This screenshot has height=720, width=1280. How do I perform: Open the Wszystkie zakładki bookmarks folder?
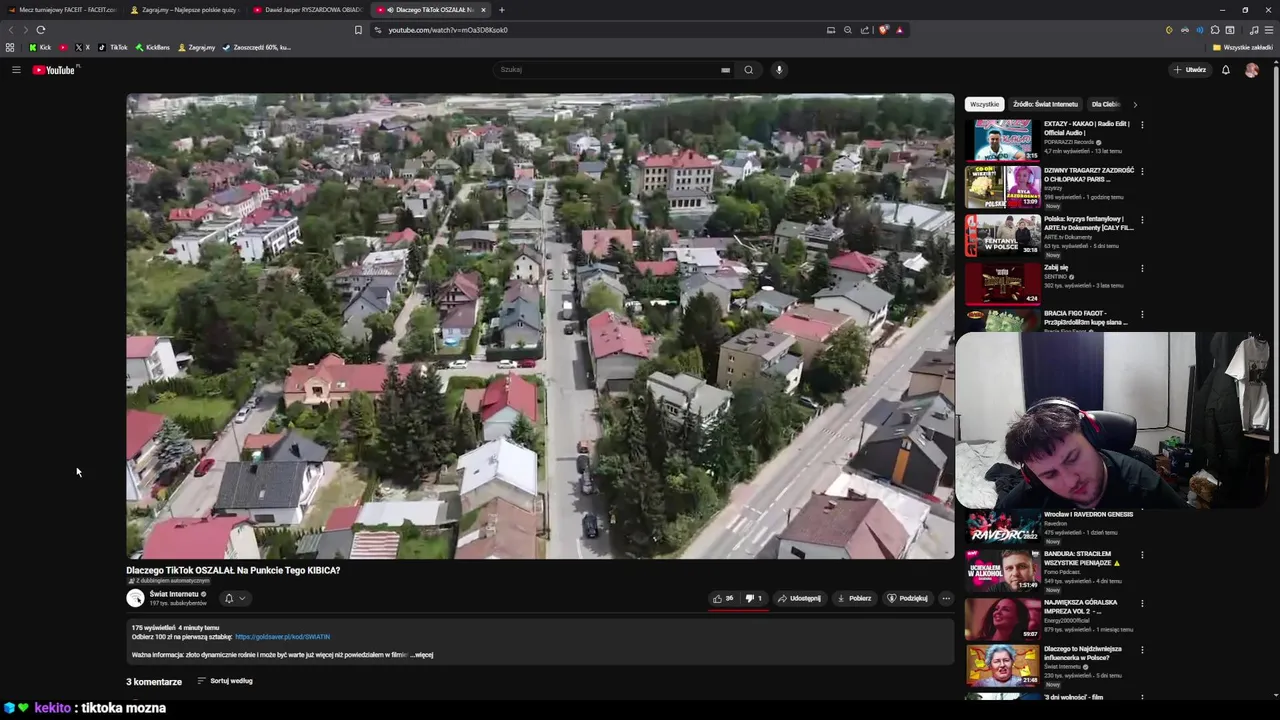coord(1243,47)
